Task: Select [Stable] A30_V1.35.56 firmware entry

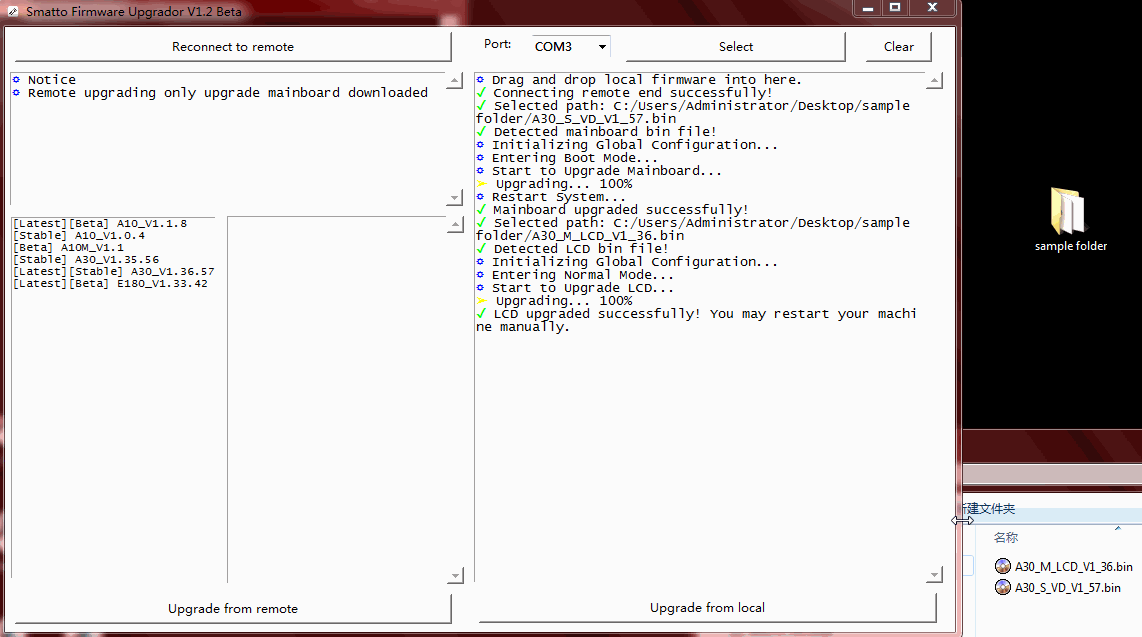Action: (x=86, y=259)
